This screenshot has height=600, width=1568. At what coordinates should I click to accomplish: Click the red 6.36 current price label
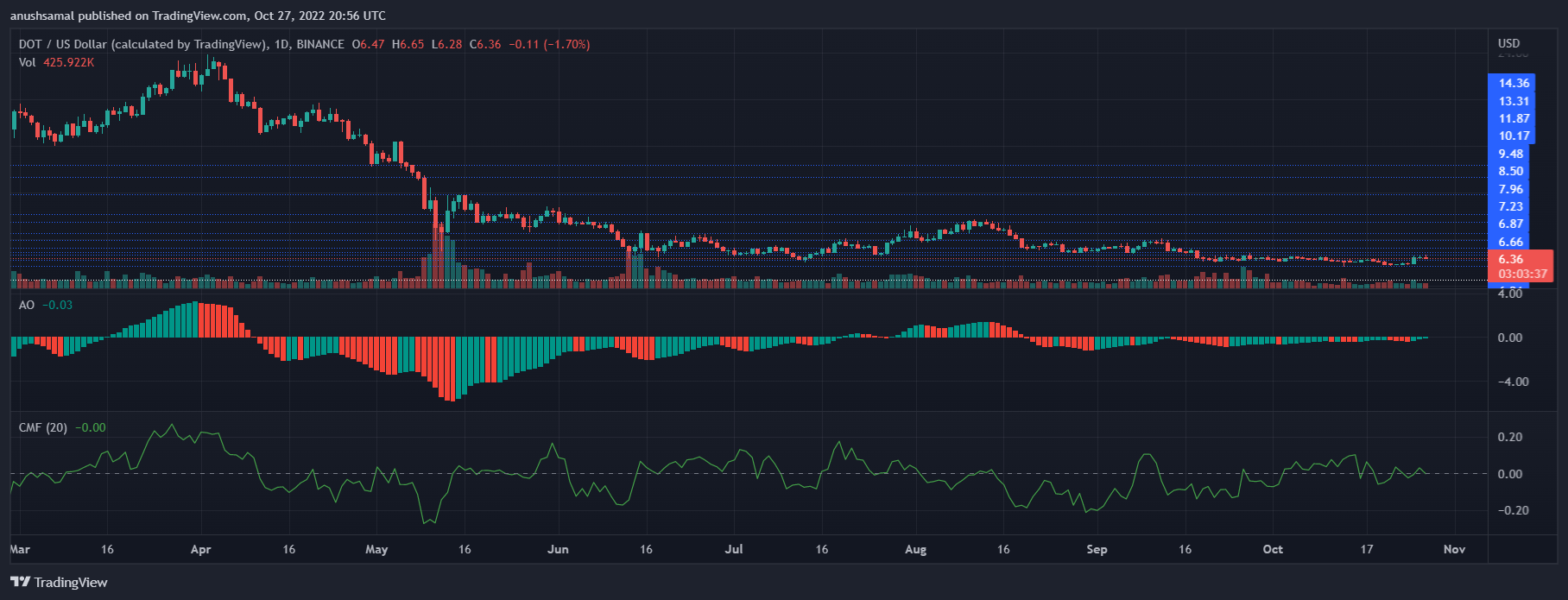pos(1511,259)
